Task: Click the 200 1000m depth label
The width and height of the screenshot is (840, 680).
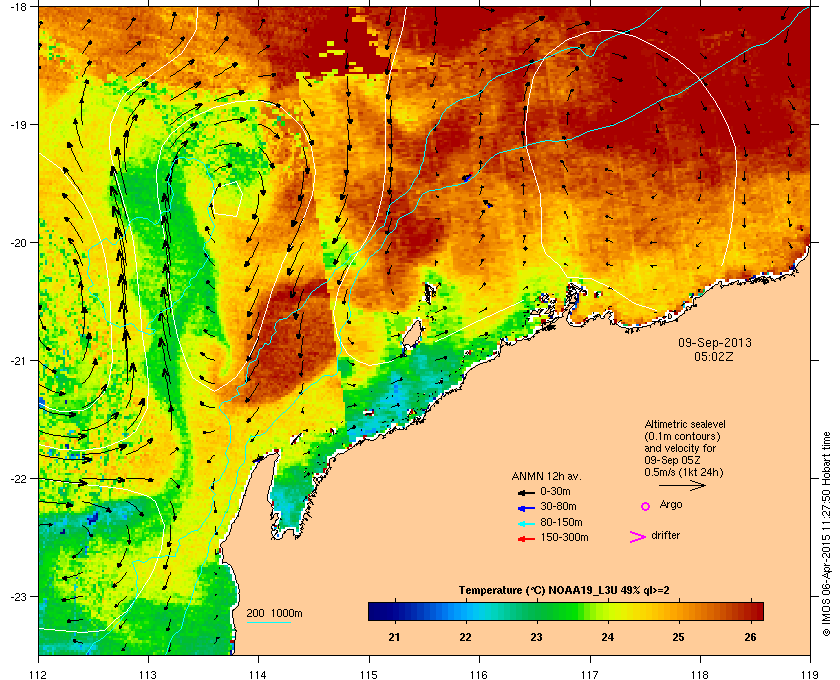Action: coord(274,614)
